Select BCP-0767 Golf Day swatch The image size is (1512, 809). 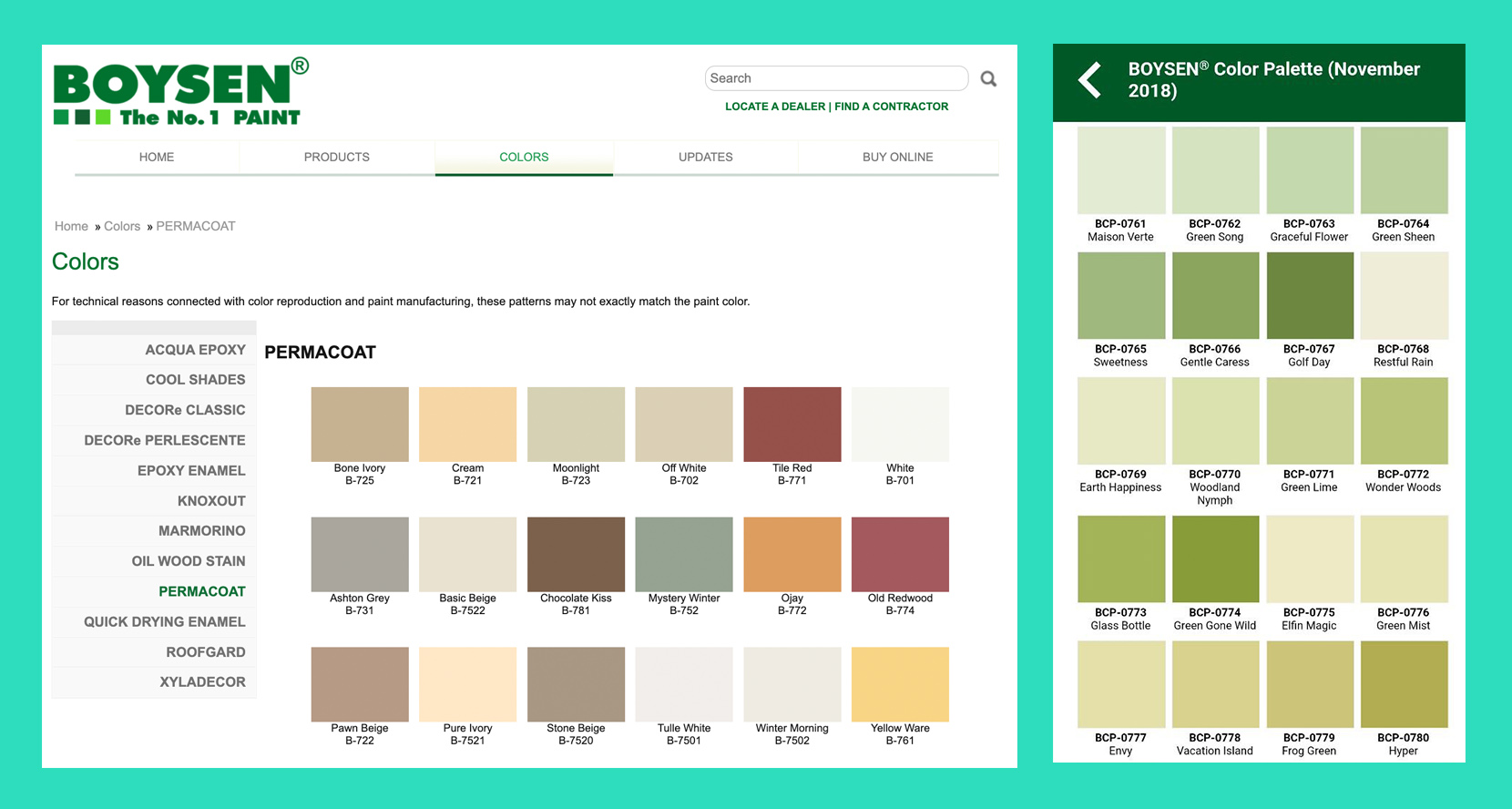click(1310, 296)
